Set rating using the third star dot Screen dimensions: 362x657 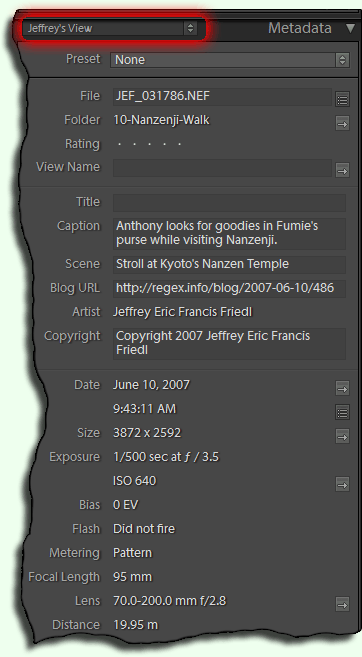[x=149, y=144]
